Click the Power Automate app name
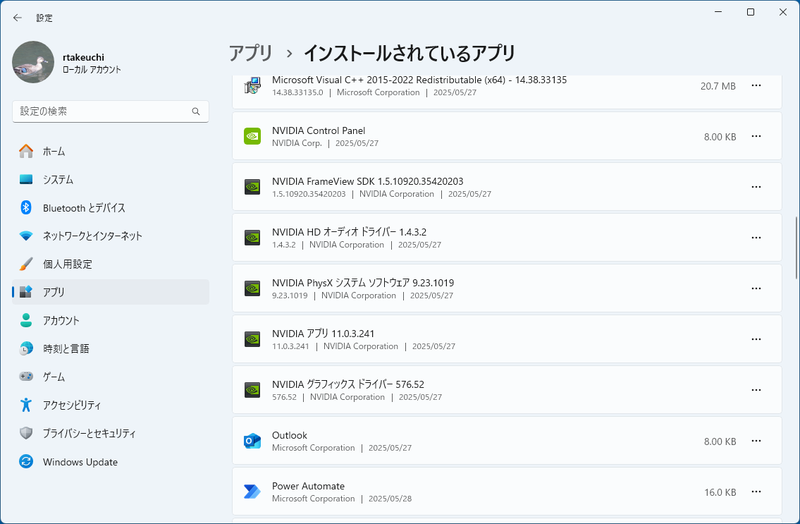800x524 pixels. pyautogui.click(x=308, y=486)
